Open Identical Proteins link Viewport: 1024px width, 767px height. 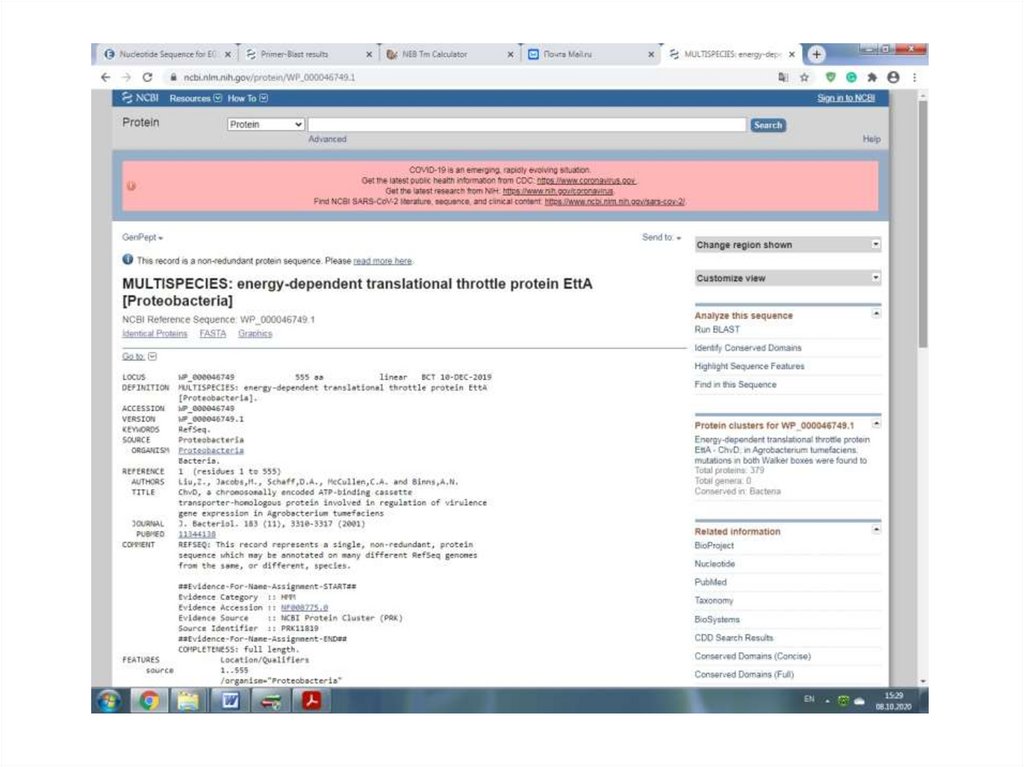(x=155, y=333)
